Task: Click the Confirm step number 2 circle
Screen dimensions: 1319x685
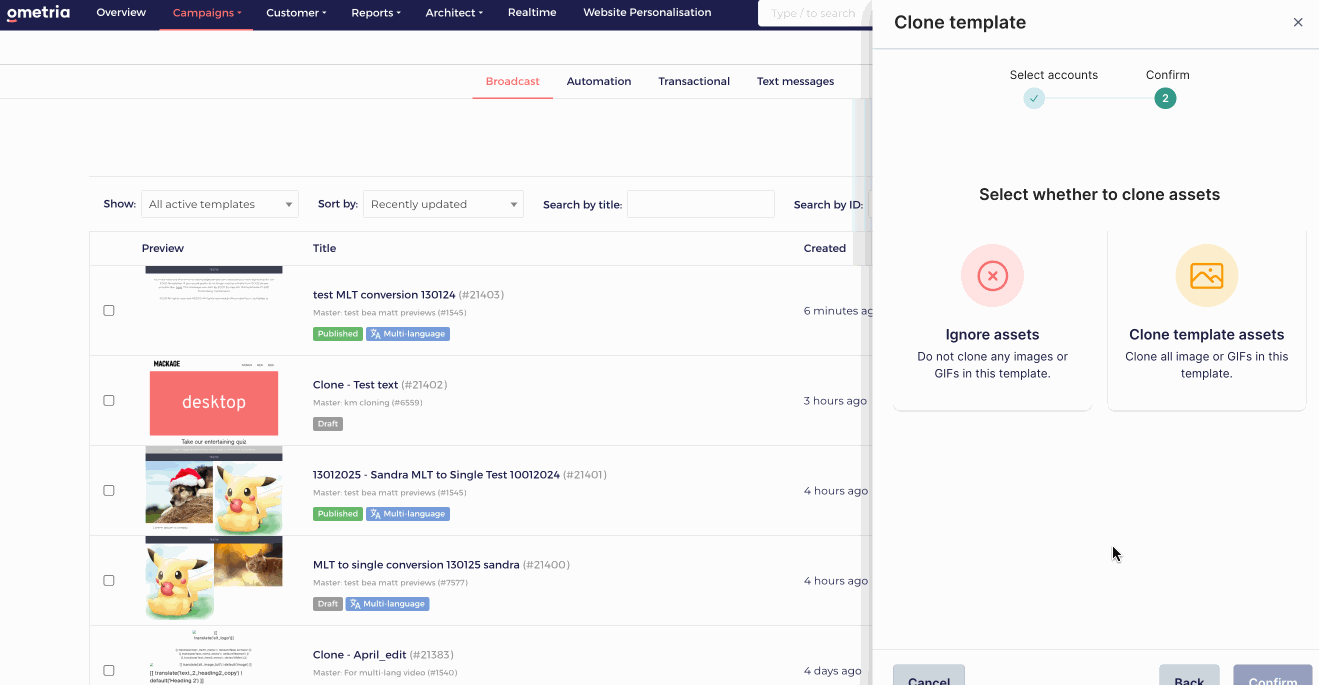Action: point(1165,98)
